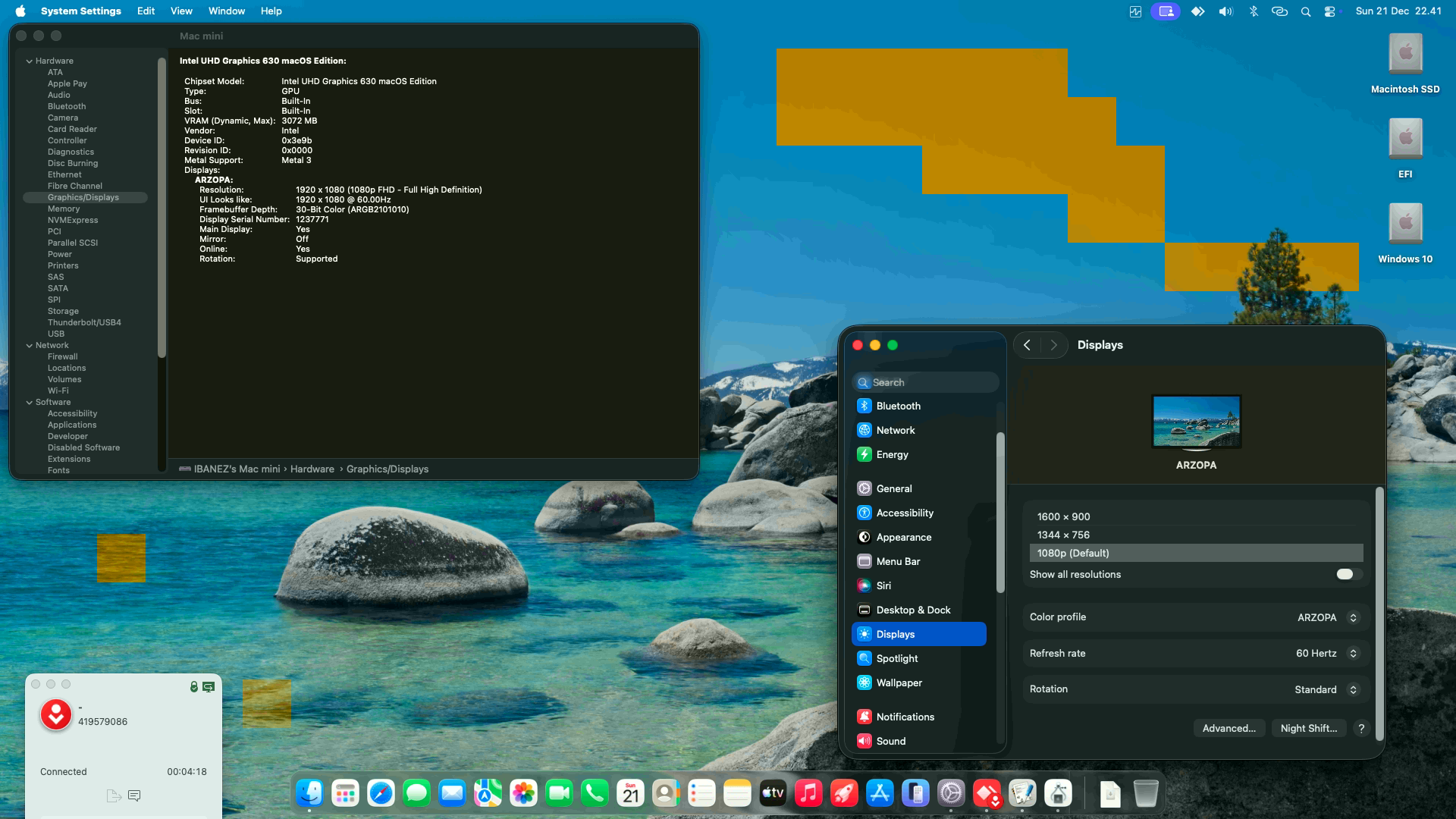Select Displays in System Settings sidebar
The width and height of the screenshot is (1456, 819).
919,634
